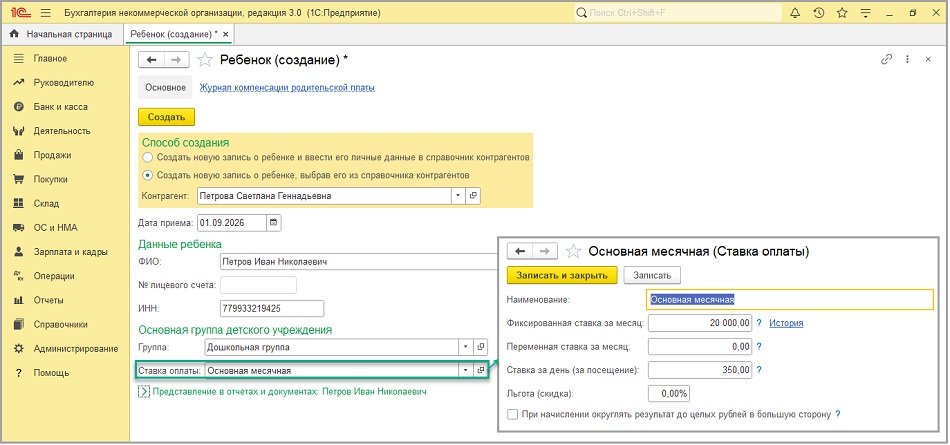Open Группа record with open button
The width and height of the screenshot is (950, 445).
pyautogui.click(x=480, y=347)
